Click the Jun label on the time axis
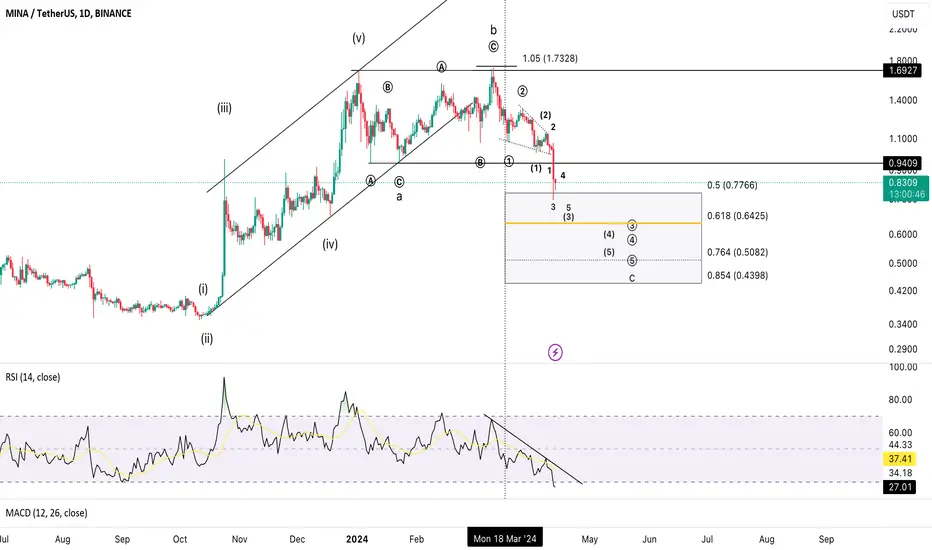 649,539
